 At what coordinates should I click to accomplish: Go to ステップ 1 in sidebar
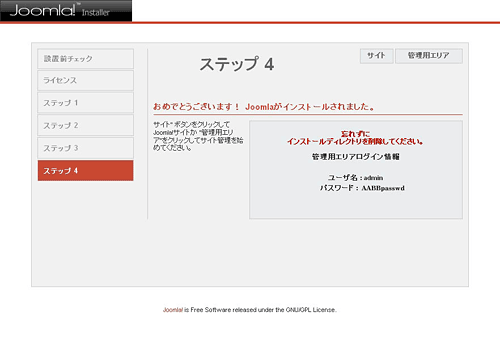[x=85, y=103]
